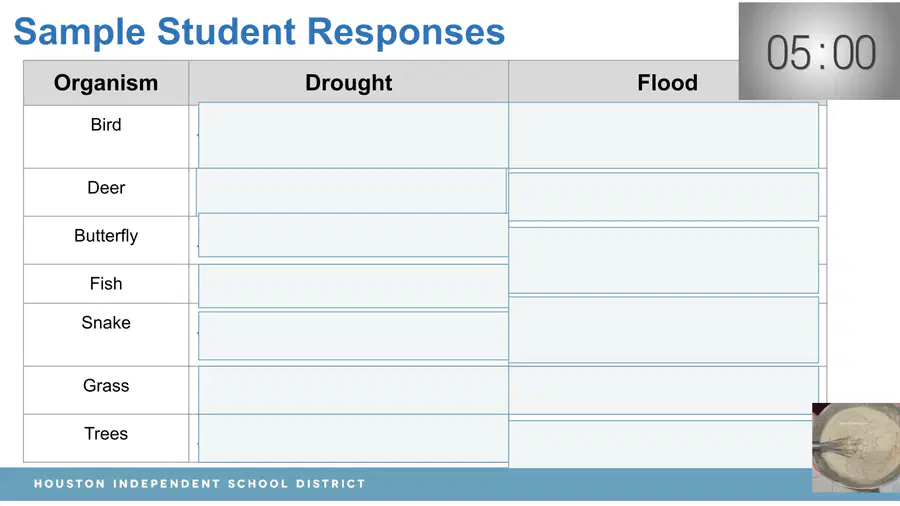900x506 pixels.
Task: Click the Drought column header
Action: [348, 83]
